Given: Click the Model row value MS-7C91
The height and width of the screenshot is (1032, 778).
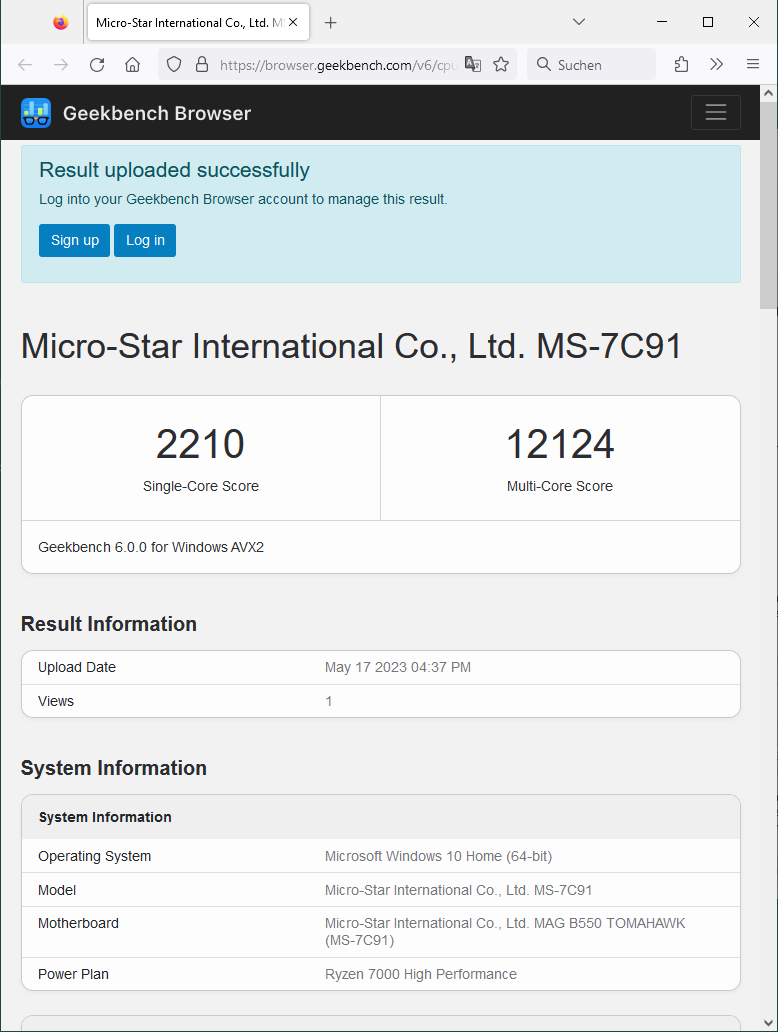Looking at the screenshot, I should pos(458,890).
